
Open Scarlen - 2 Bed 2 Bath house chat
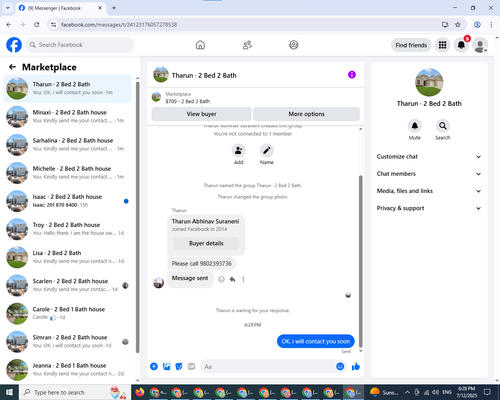67,285
